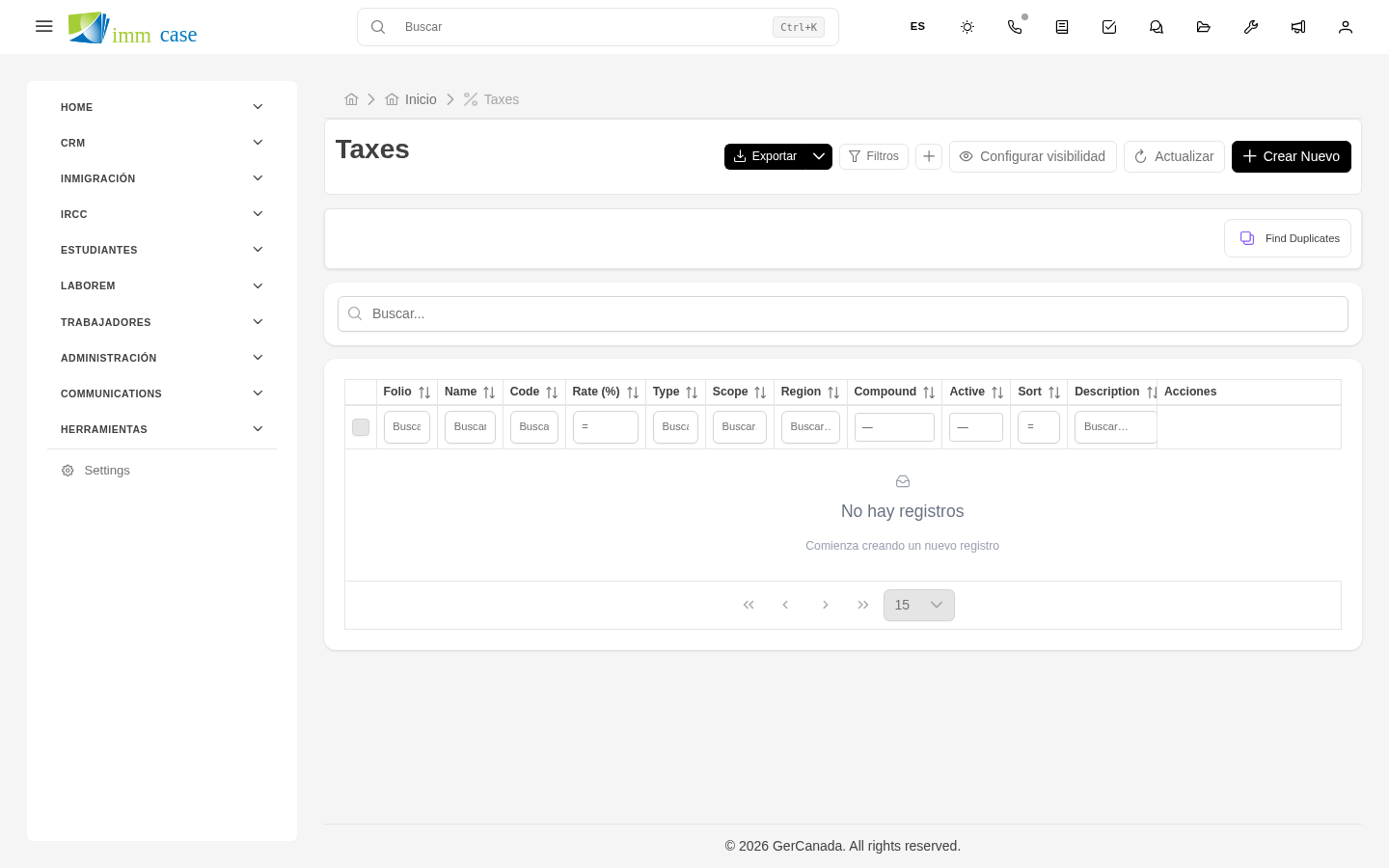1389x868 pixels.
Task: Open the folder files icon in header
Action: pos(1204,27)
